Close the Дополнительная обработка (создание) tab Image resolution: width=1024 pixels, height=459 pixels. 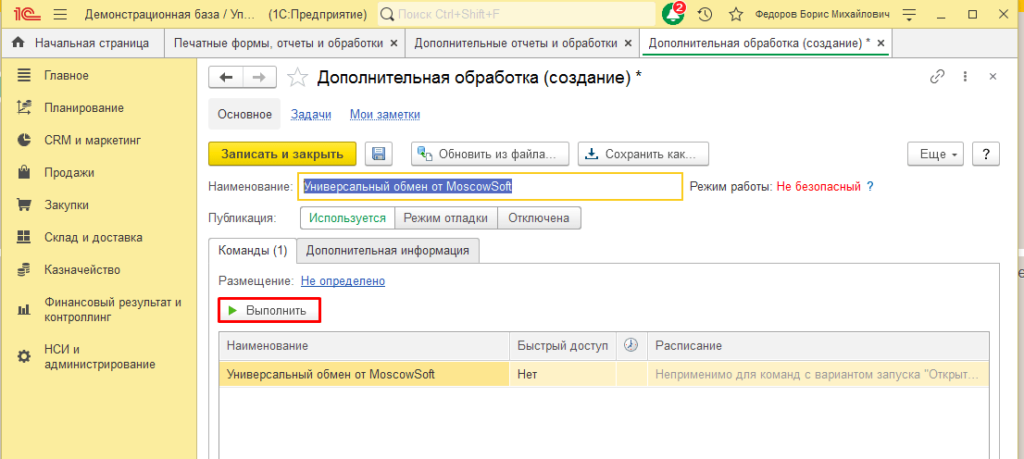[880, 43]
